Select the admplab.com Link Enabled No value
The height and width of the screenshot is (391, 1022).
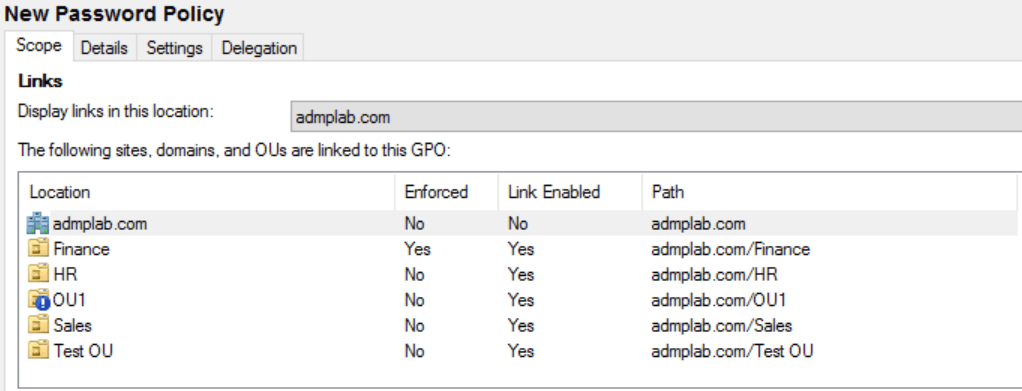518,224
